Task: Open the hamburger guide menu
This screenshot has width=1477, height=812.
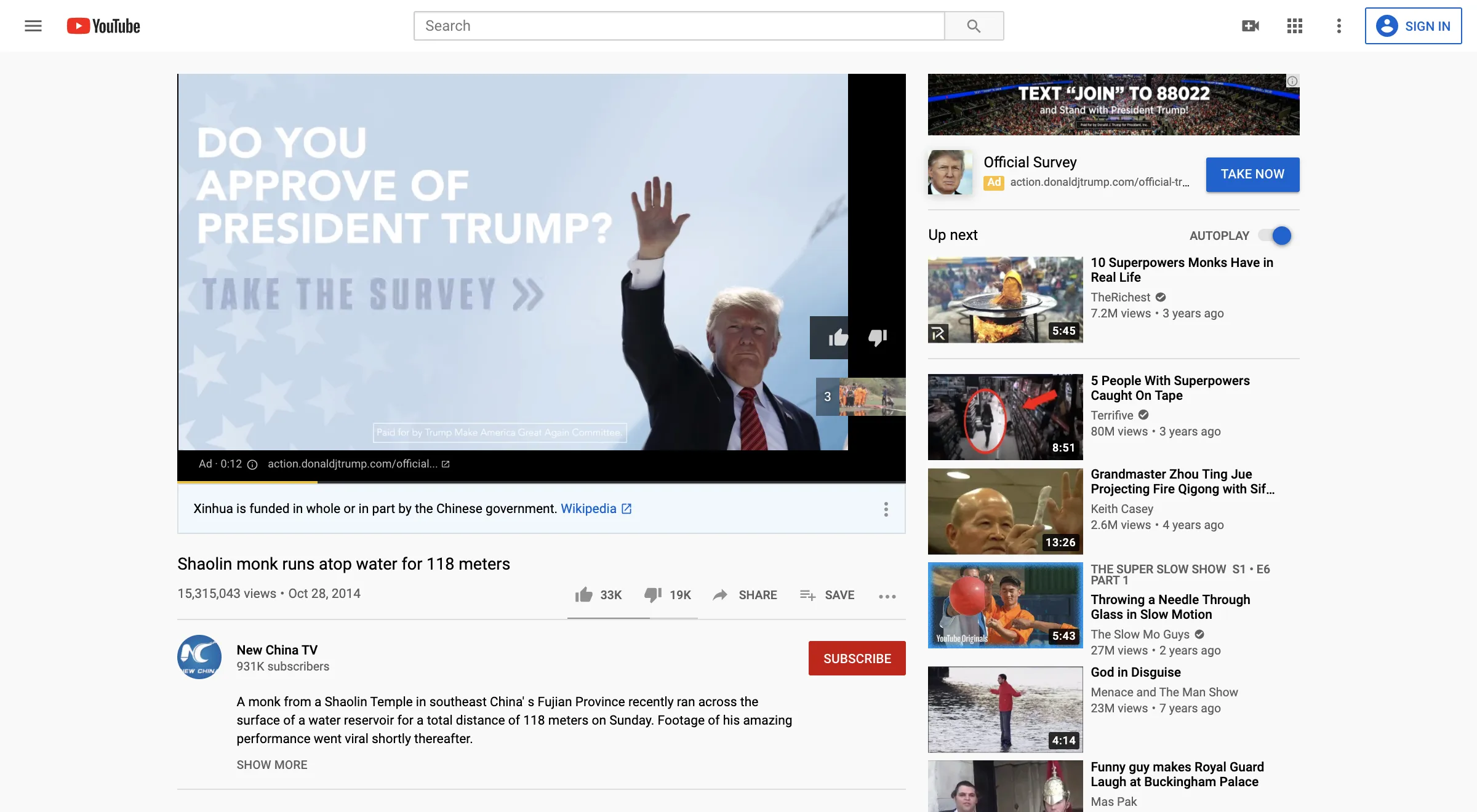Action: 33,26
